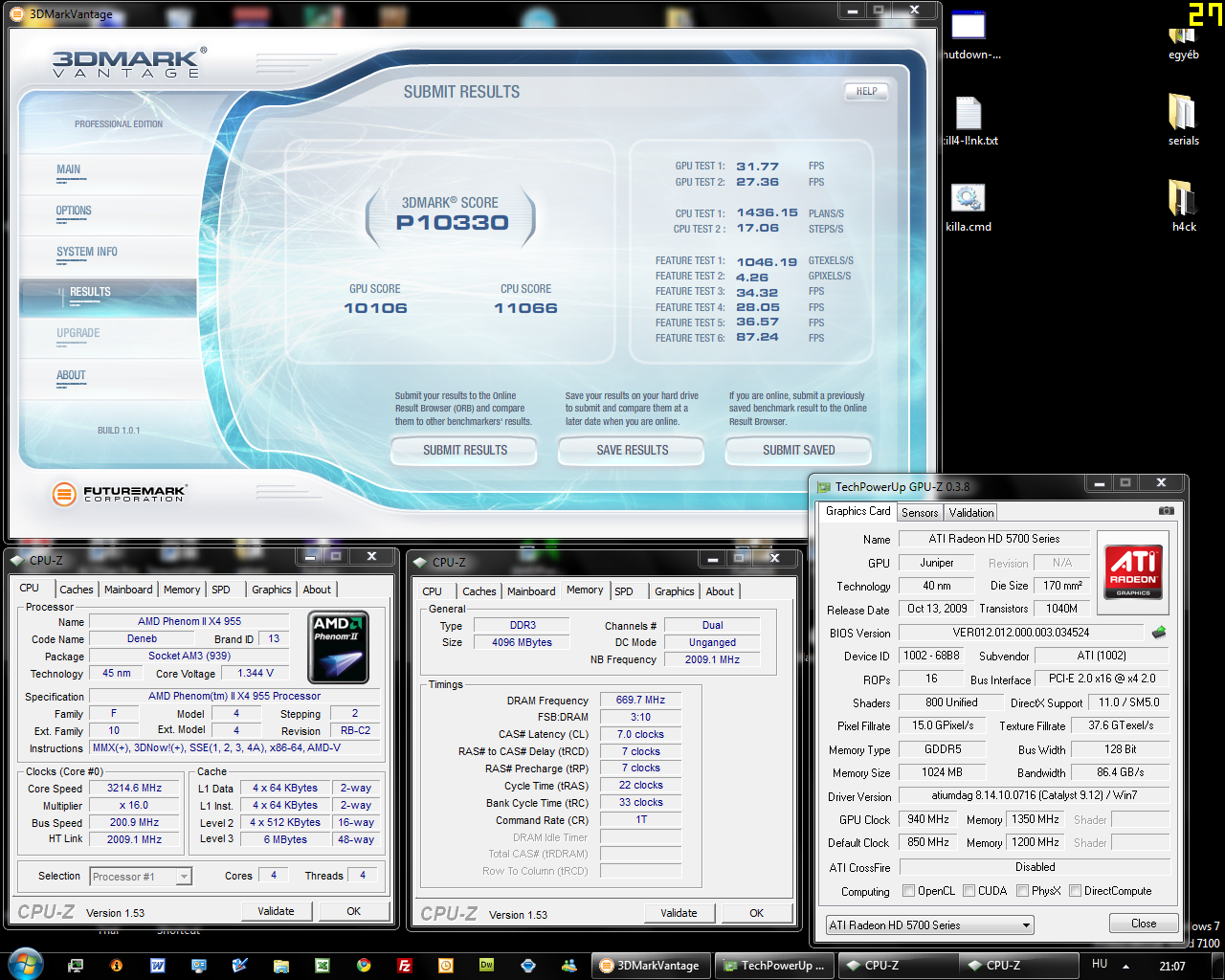
Task: Open Google Chrome from the taskbar
Action: (364, 966)
